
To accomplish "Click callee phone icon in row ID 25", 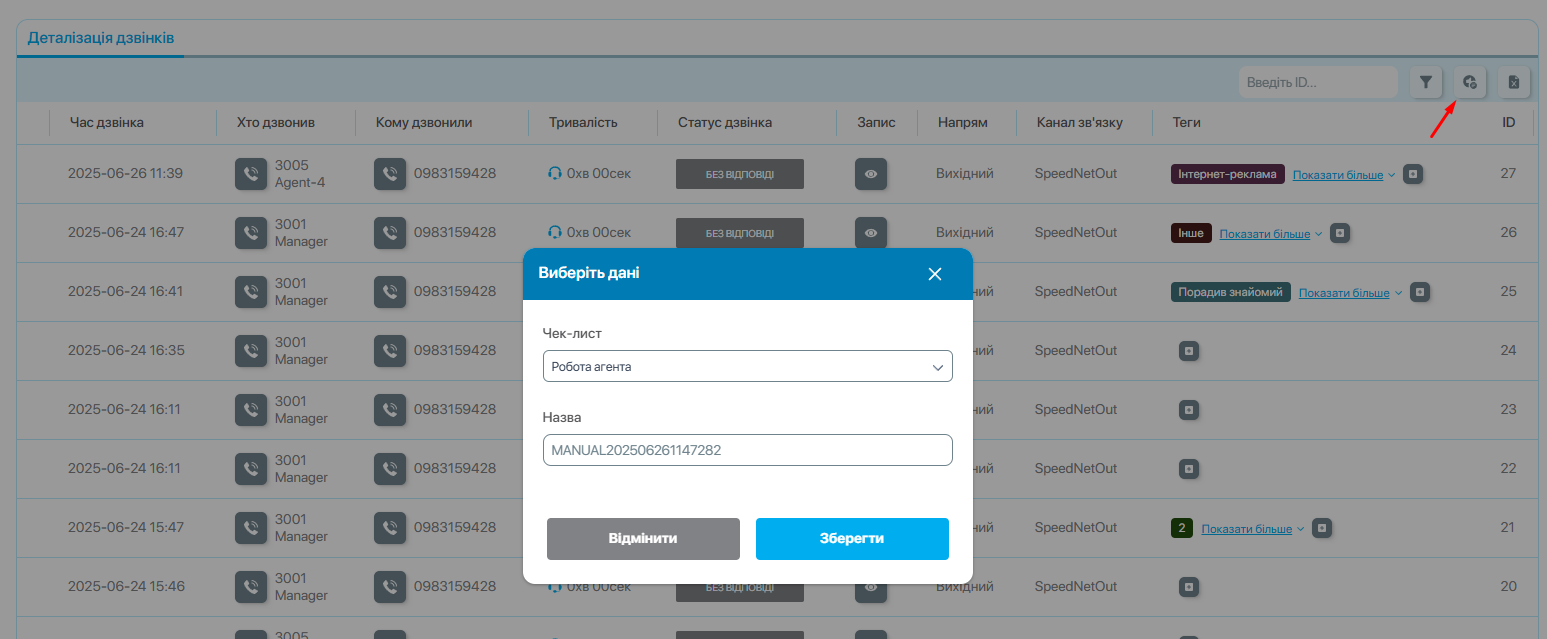I will tap(390, 292).
